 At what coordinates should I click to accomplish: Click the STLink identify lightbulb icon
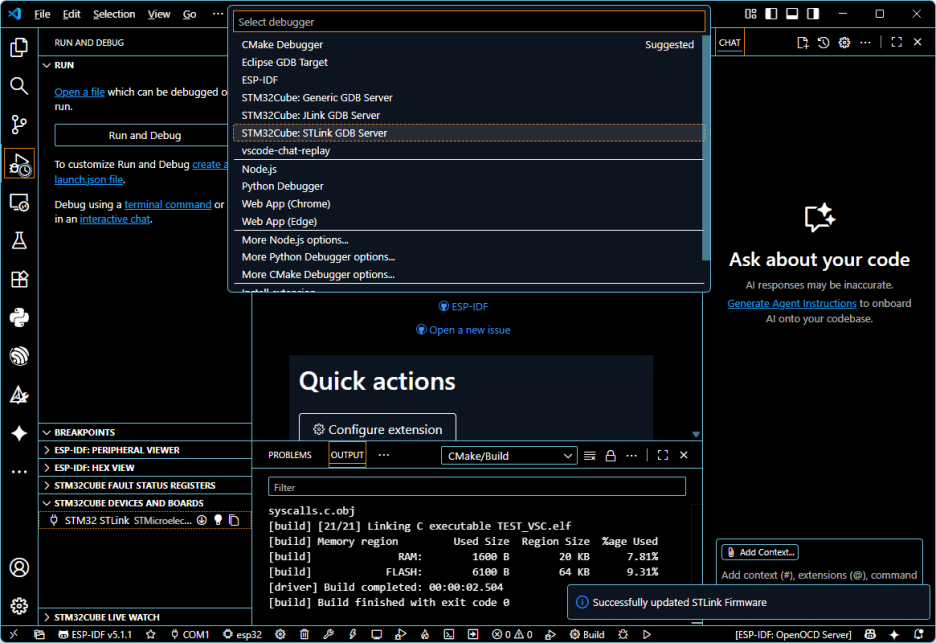pyautogui.click(x=218, y=520)
